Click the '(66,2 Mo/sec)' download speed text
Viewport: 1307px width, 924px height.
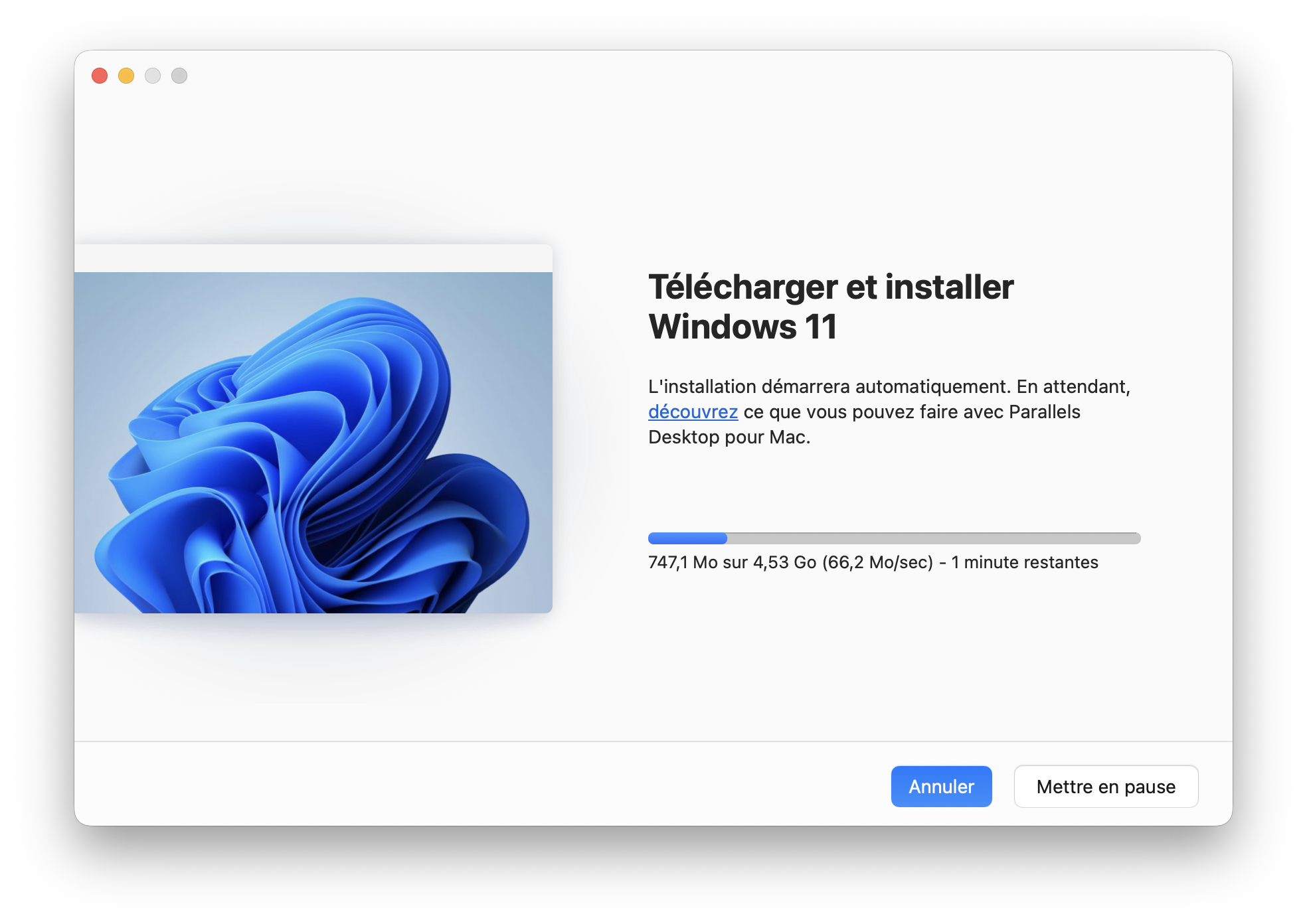[877, 562]
